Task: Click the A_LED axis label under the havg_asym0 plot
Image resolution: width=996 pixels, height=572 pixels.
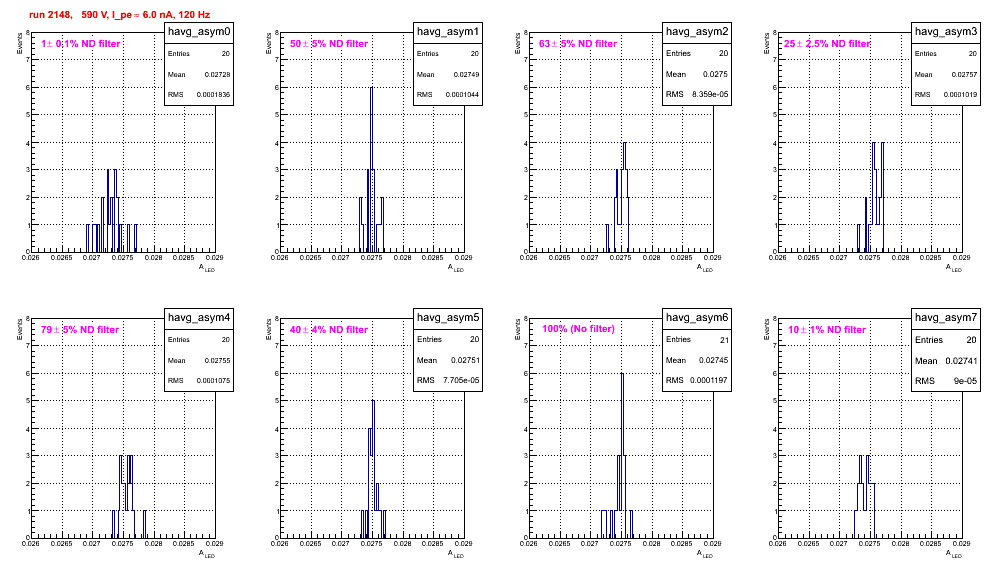Action: (x=208, y=268)
